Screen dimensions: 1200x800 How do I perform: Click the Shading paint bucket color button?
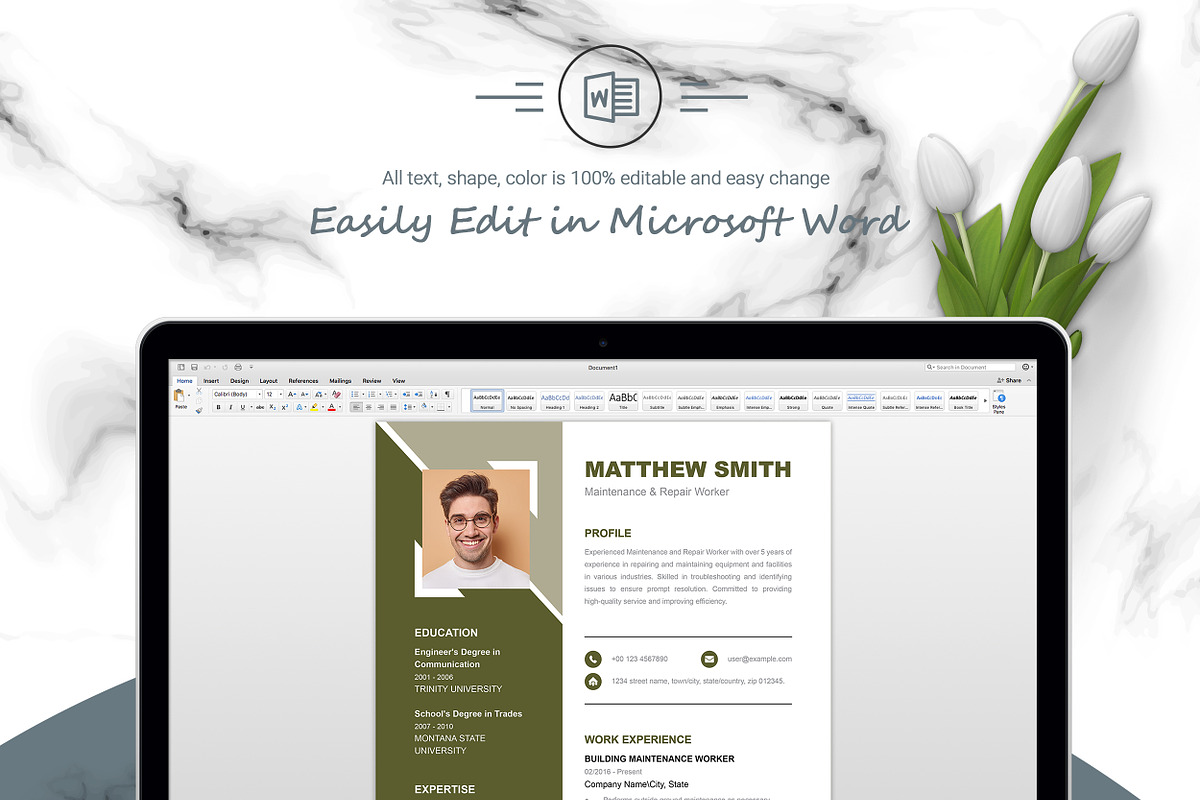pyautogui.click(x=424, y=407)
